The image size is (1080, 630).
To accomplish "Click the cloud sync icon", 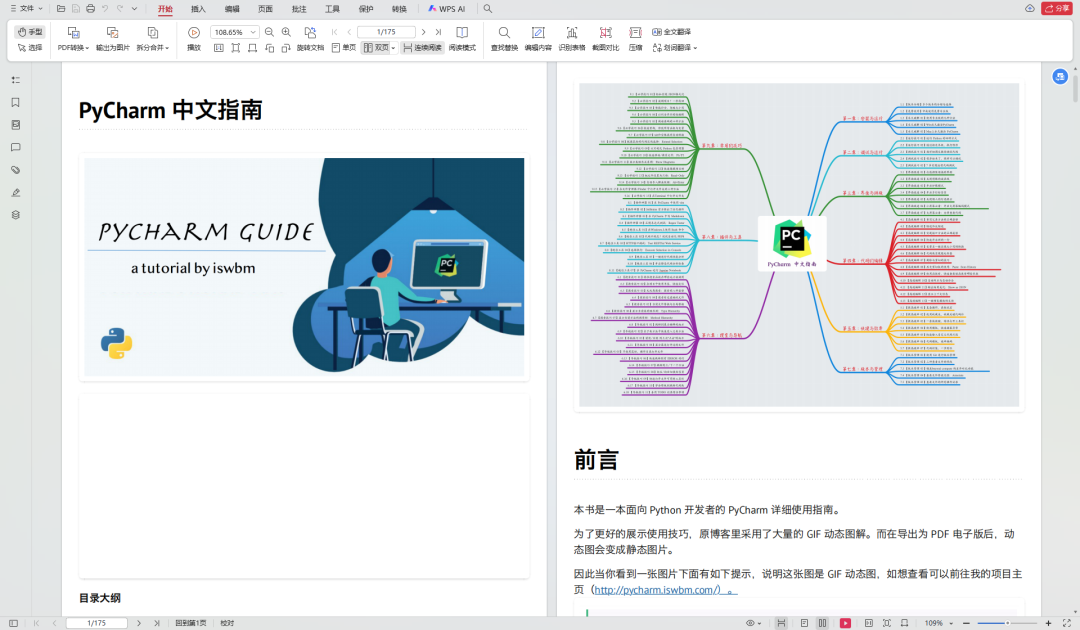I will point(1030,8).
